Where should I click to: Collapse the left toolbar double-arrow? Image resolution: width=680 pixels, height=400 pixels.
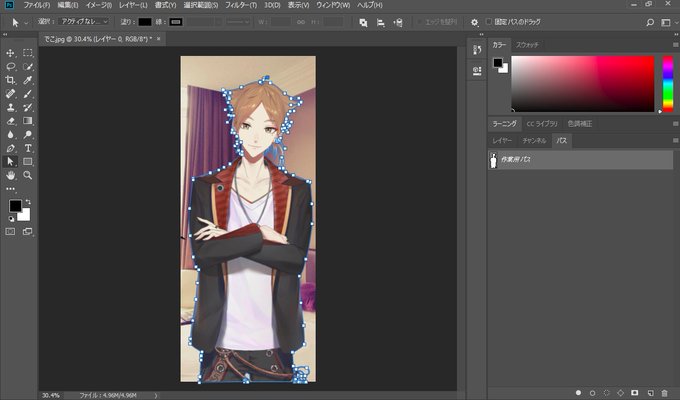pos(5,34)
